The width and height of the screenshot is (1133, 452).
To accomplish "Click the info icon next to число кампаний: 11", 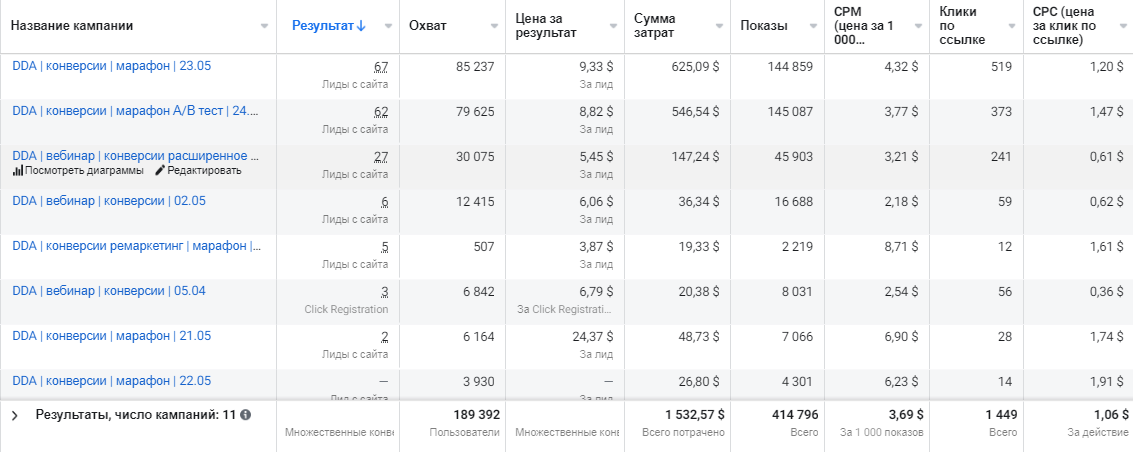I will pos(246,414).
